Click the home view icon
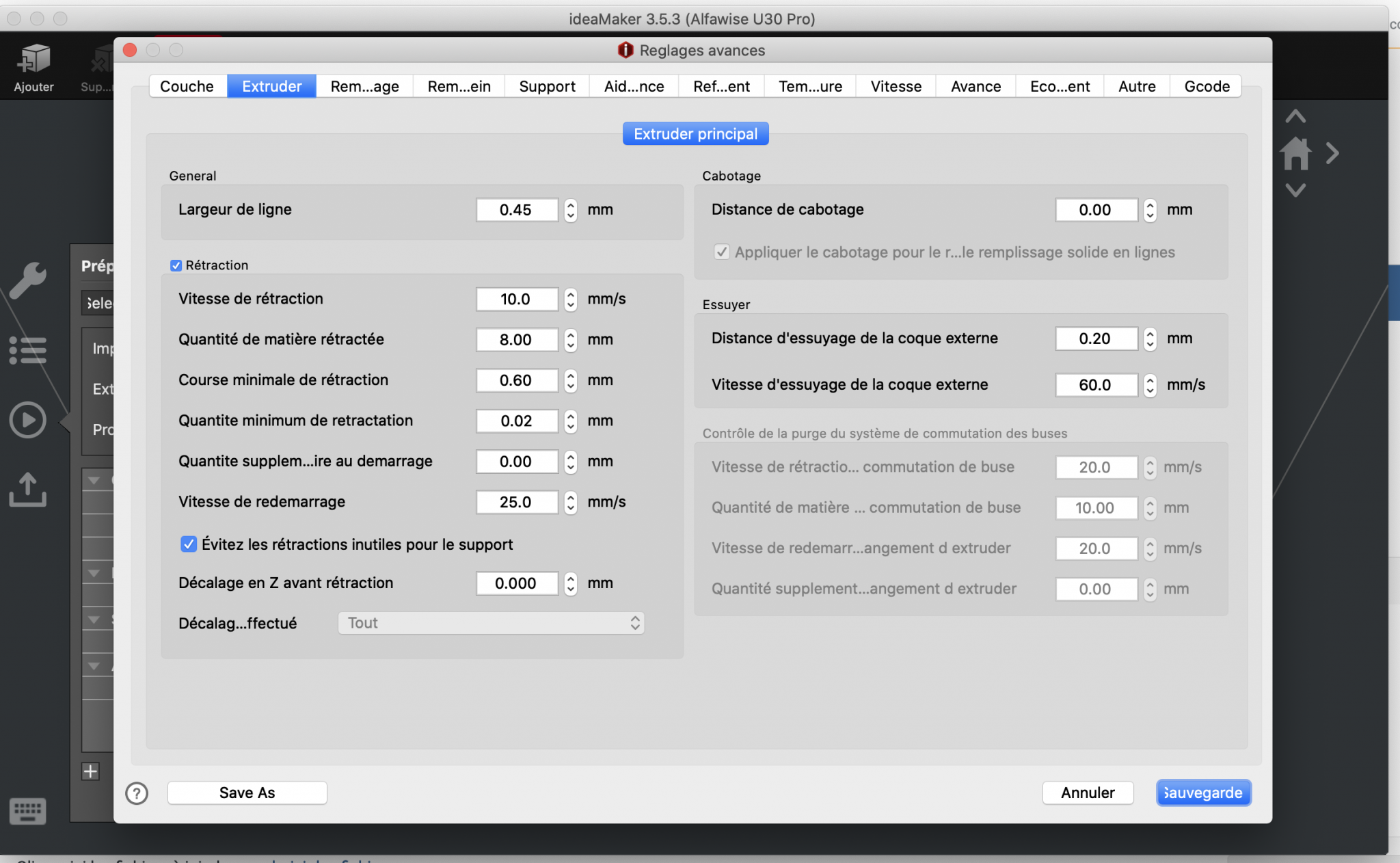Viewport: 1400px width, 863px height. click(x=1295, y=154)
